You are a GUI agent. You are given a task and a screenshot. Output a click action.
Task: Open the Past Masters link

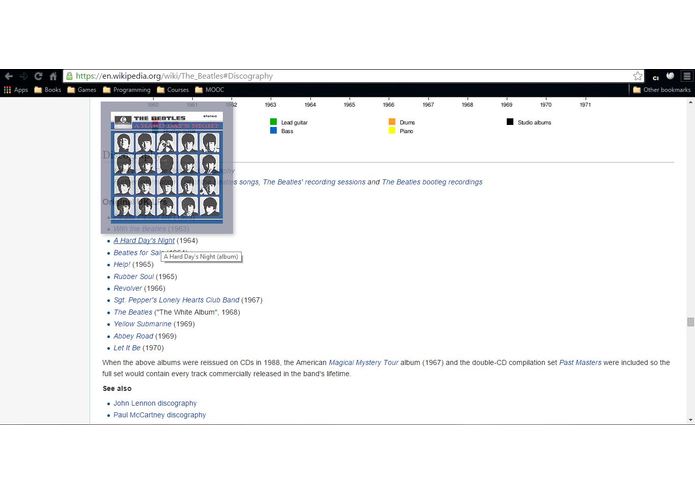[580, 363]
